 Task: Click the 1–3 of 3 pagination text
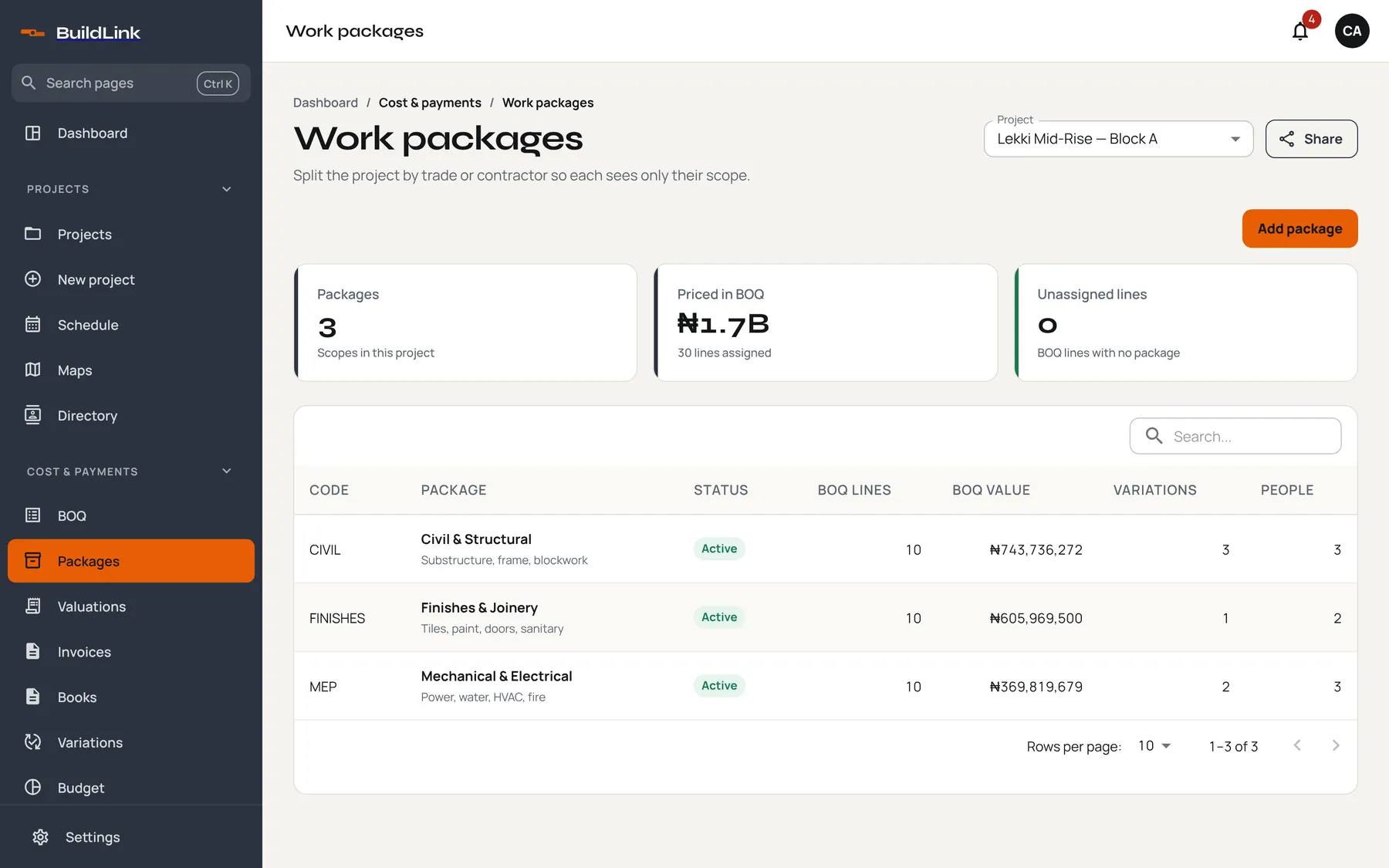1233,746
